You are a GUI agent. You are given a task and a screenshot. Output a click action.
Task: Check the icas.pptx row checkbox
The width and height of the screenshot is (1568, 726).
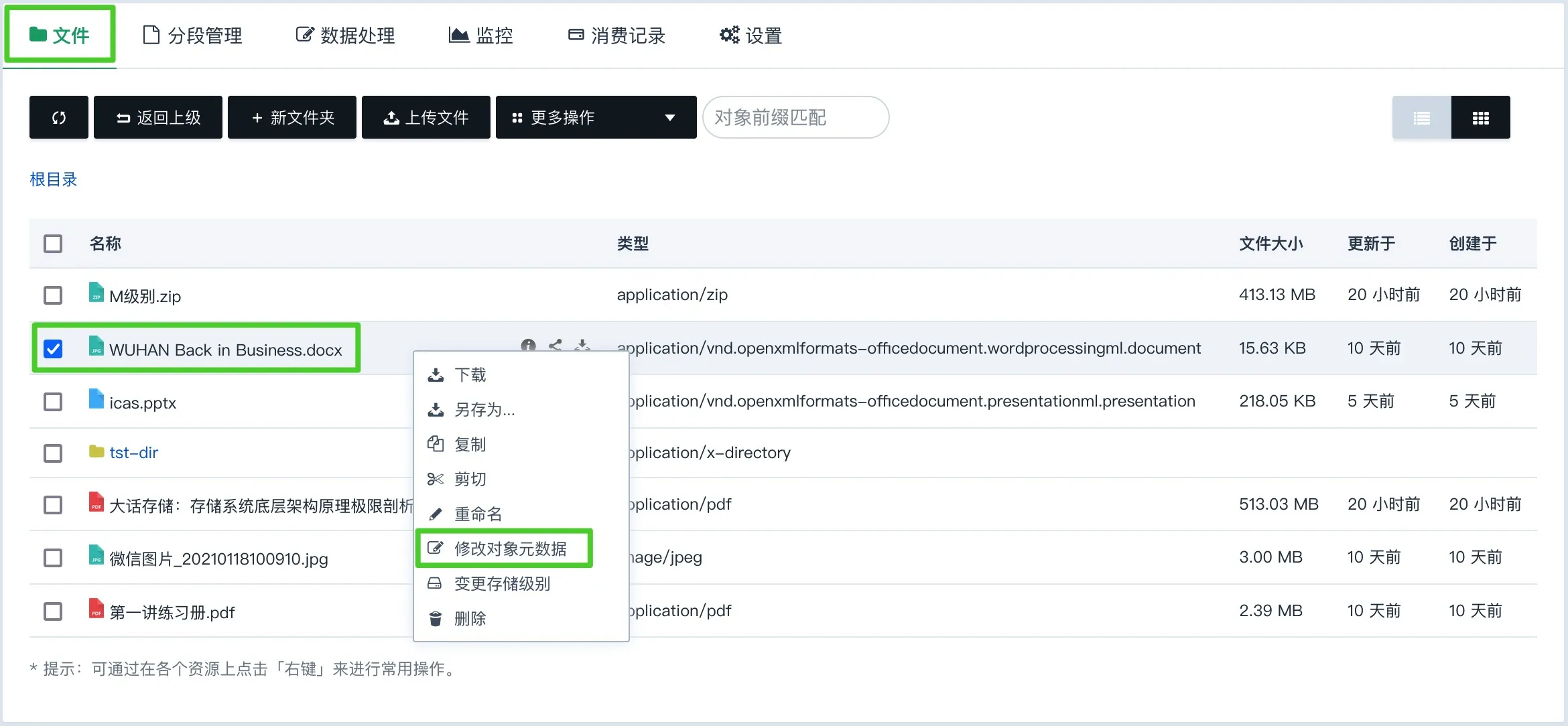pos(53,402)
